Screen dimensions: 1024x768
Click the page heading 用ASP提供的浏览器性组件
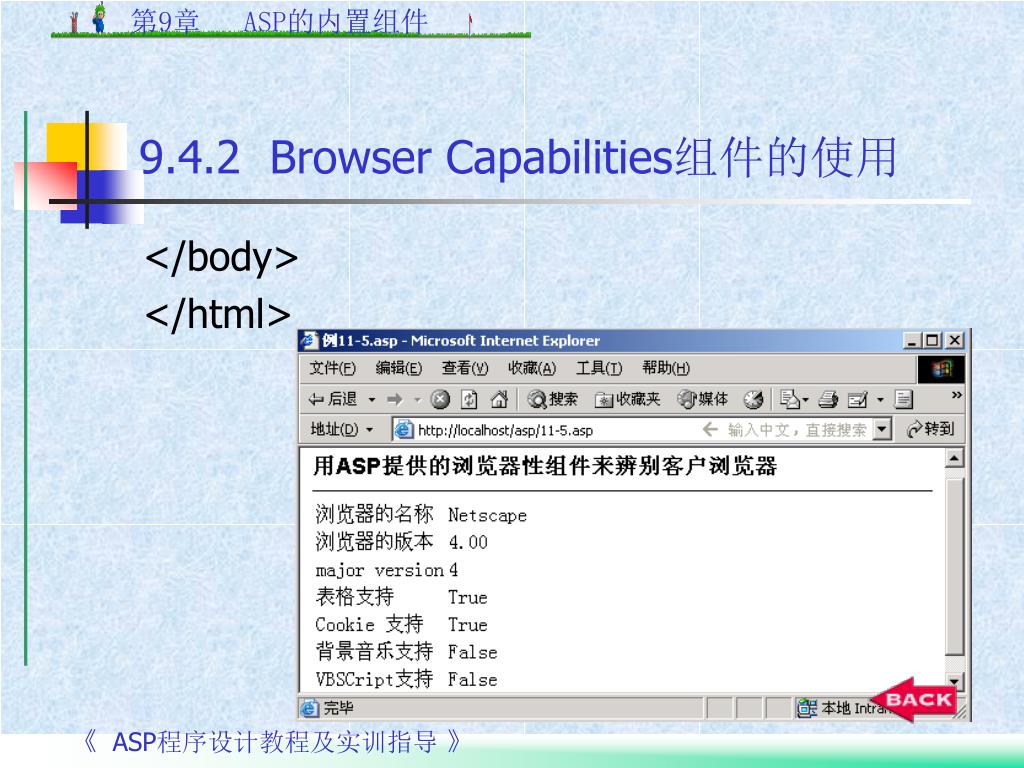[x=545, y=466]
